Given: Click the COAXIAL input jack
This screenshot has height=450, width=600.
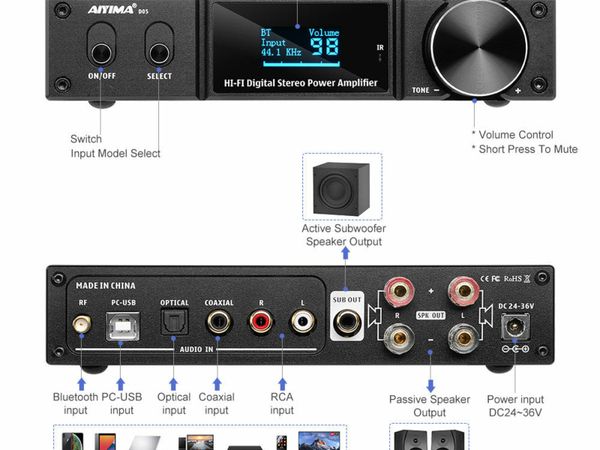Looking at the screenshot, I should pyautogui.click(x=217, y=322).
